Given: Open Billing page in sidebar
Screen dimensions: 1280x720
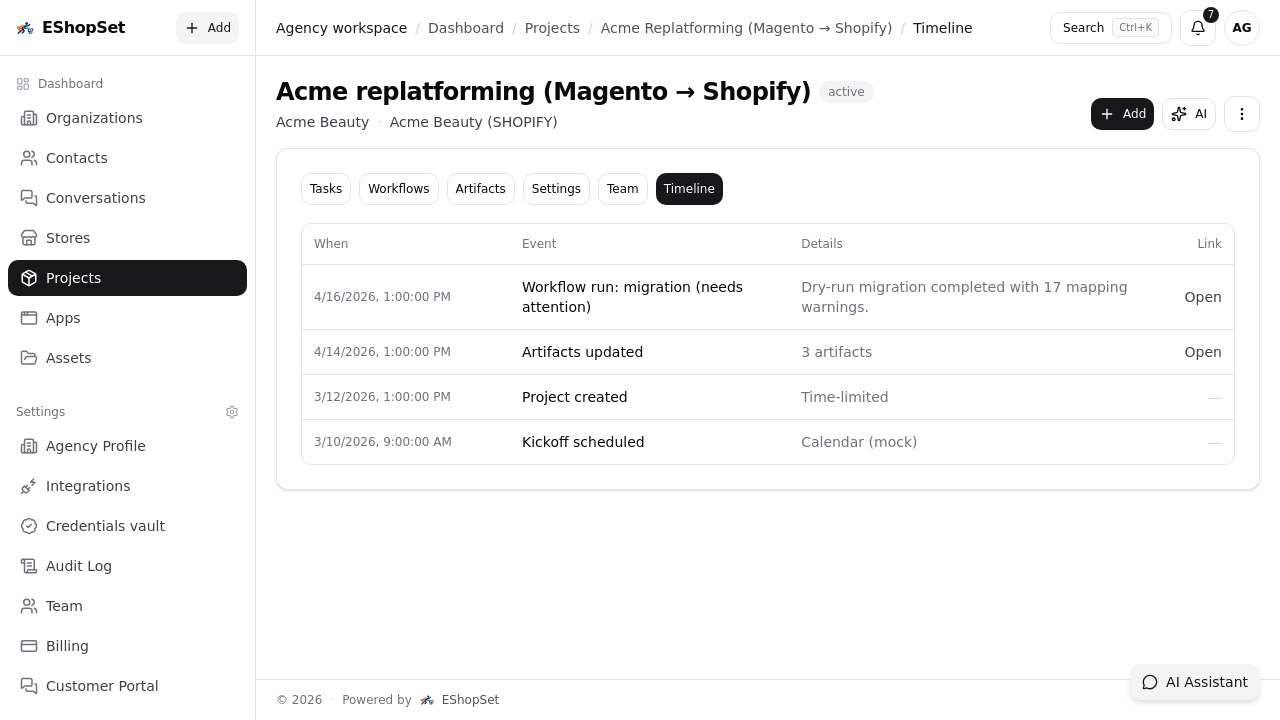Looking at the screenshot, I should 67,646.
